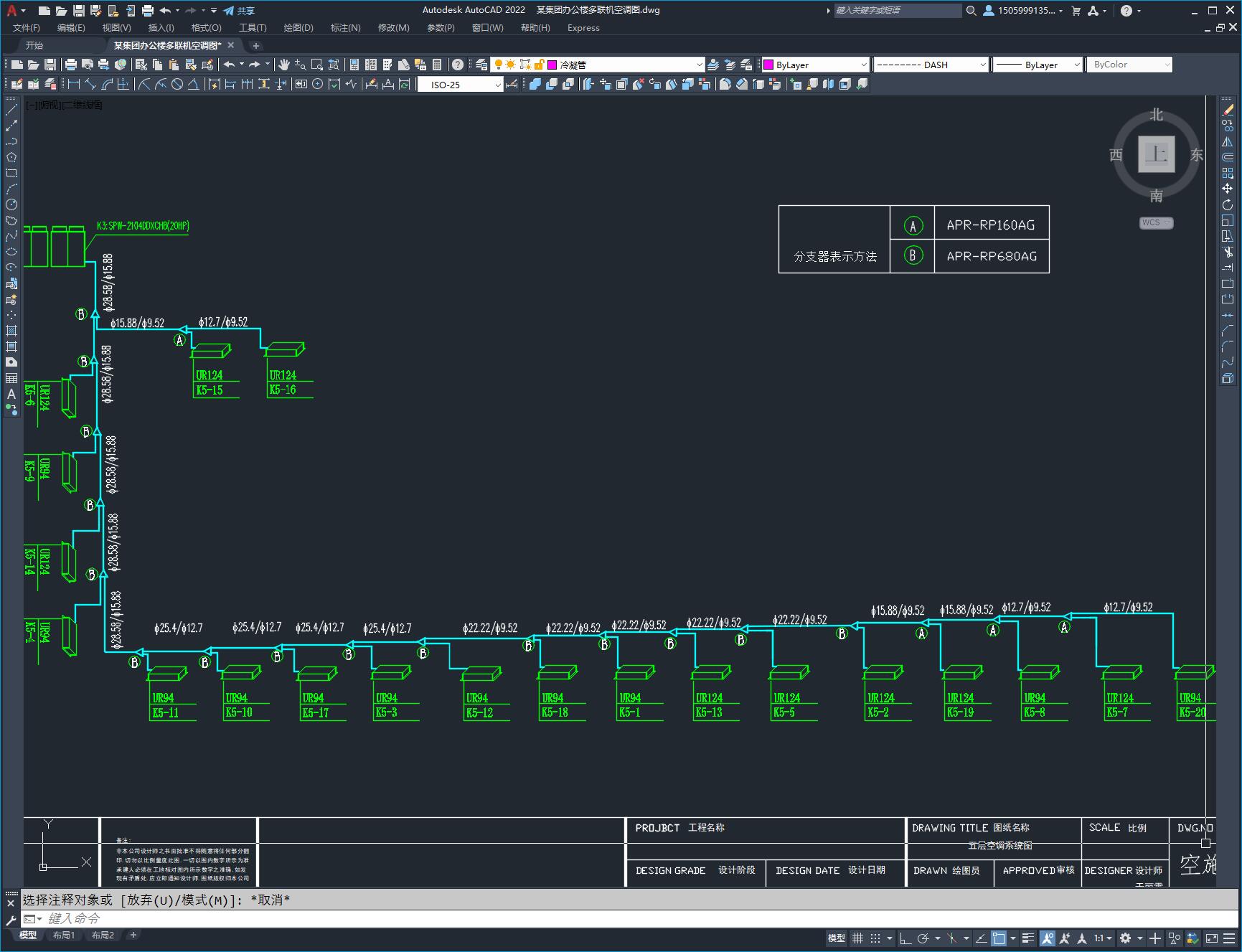
Task: Select the Mirror modify tool
Action: 1228,141
